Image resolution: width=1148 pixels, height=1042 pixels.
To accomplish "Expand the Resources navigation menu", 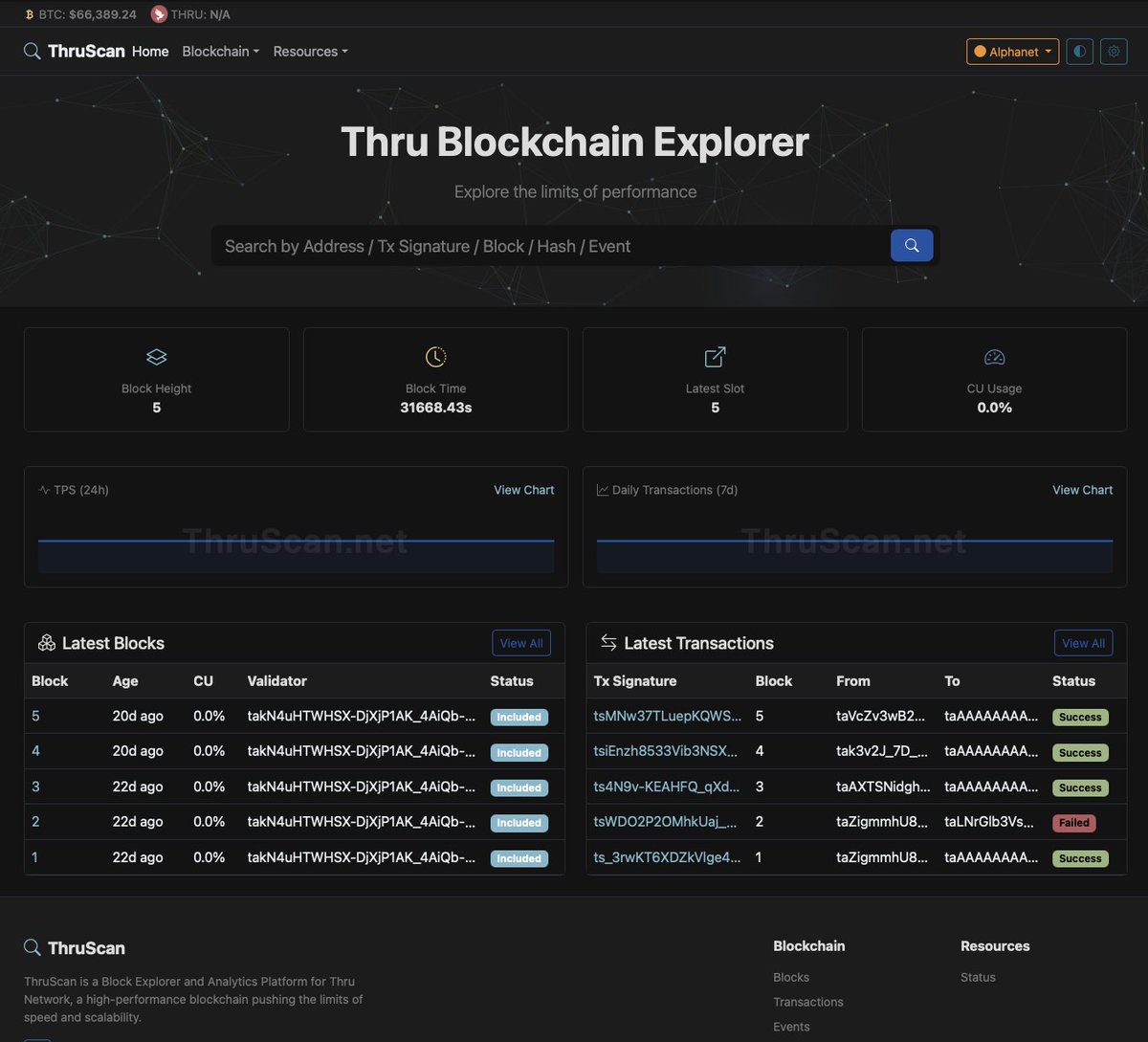I will [311, 51].
